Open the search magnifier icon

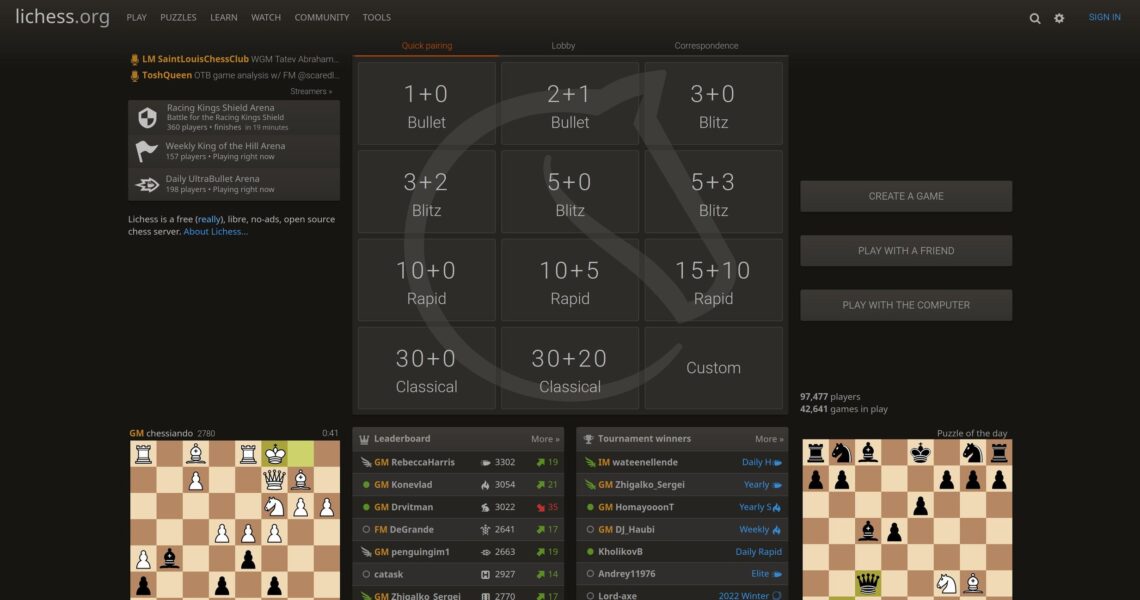(x=1035, y=18)
